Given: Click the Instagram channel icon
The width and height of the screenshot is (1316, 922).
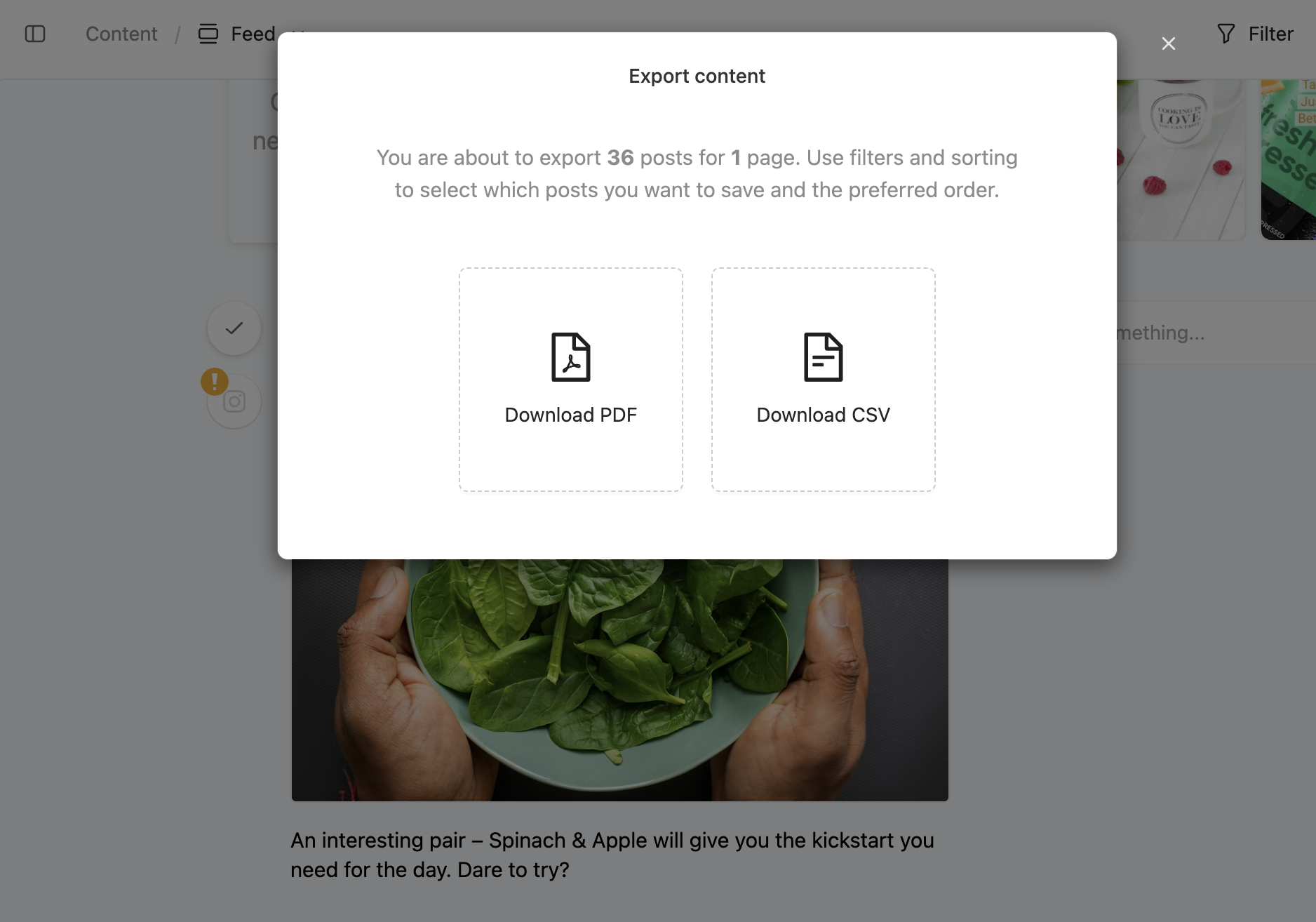Looking at the screenshot, I should pos(234,402).
